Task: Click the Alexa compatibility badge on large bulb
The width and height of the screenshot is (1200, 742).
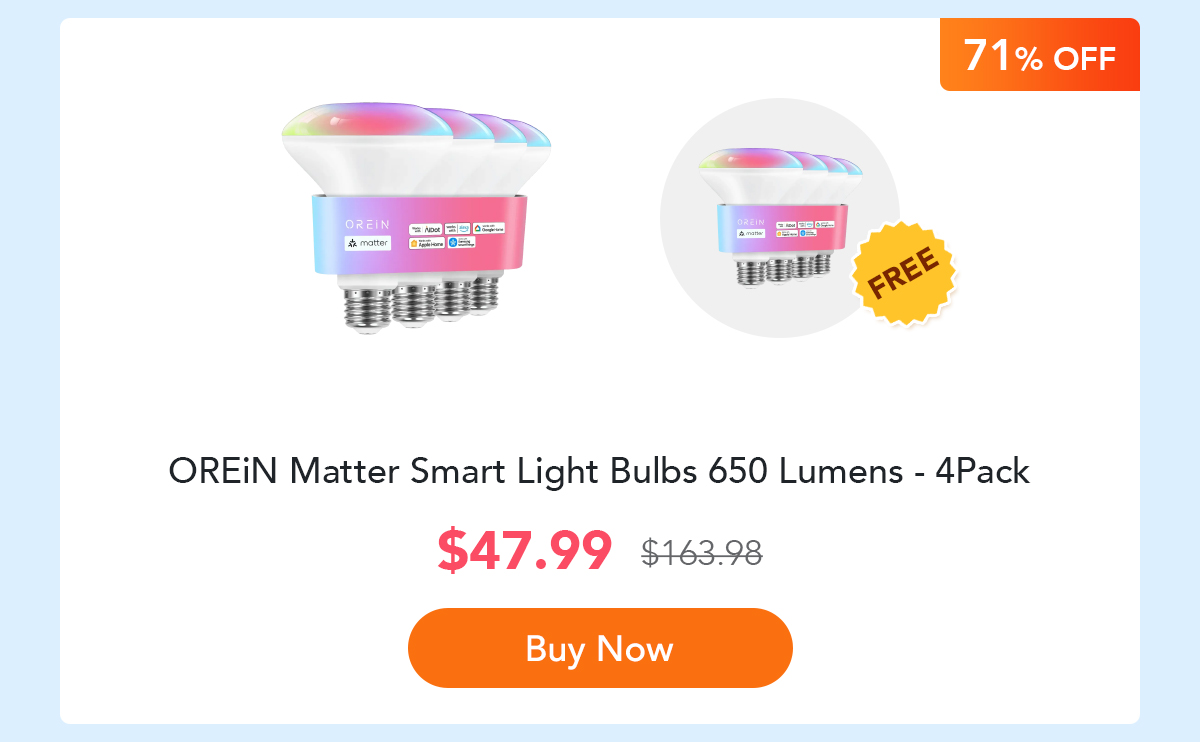Action: click(457, 228)
